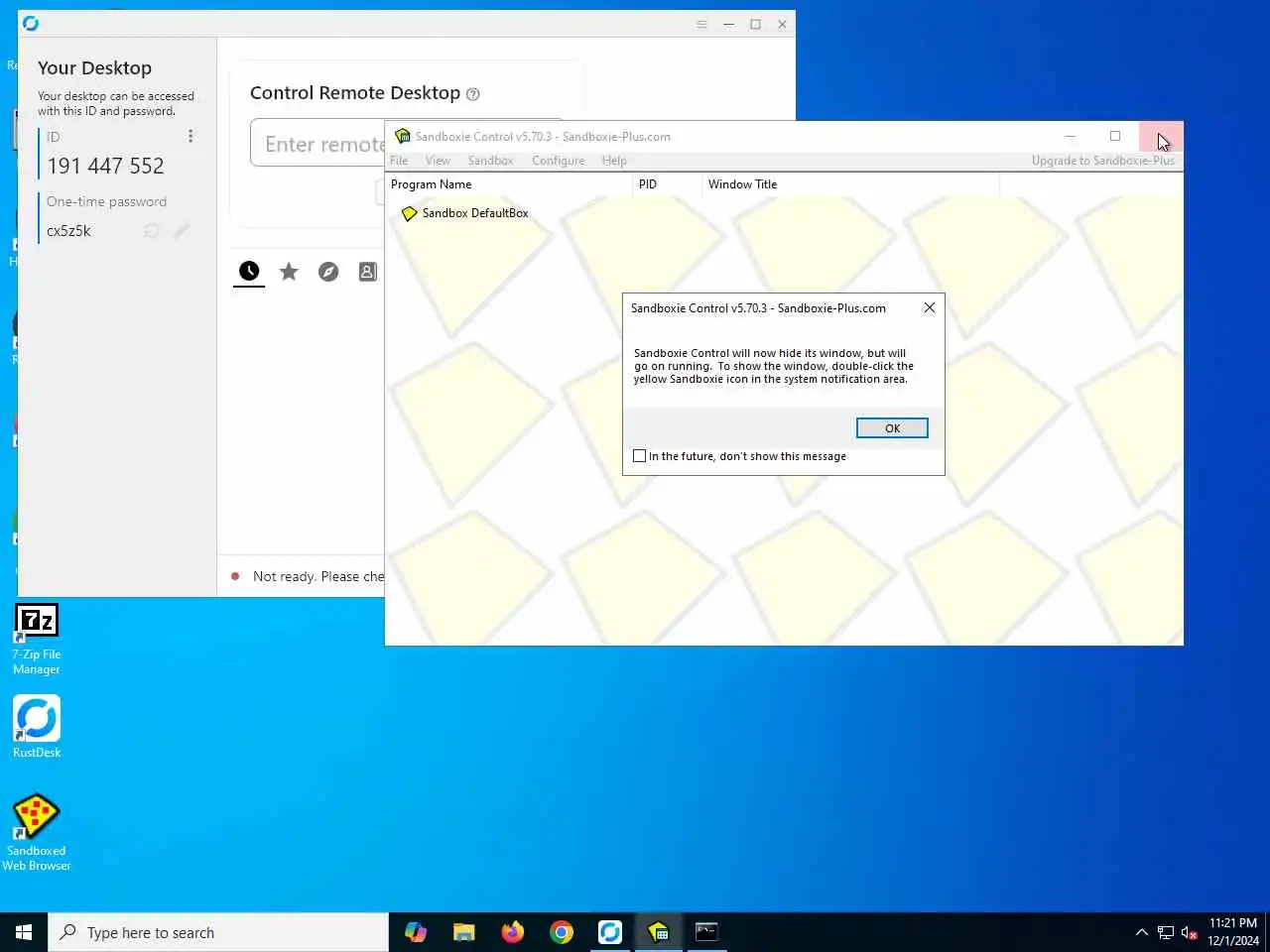This screenshot has height=952, width=1270.
Task: Open the View menu in Sandboxie
Action: 438,161
